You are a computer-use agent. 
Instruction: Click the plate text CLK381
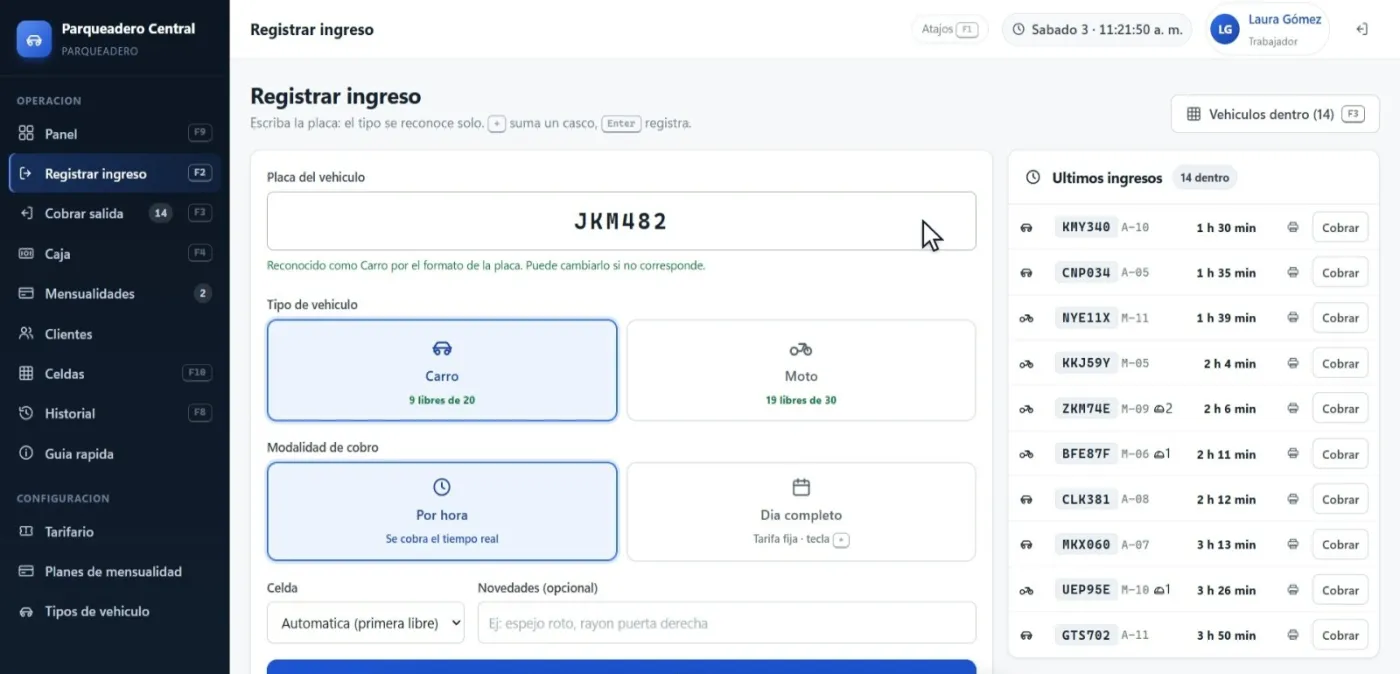point(1085,499)
